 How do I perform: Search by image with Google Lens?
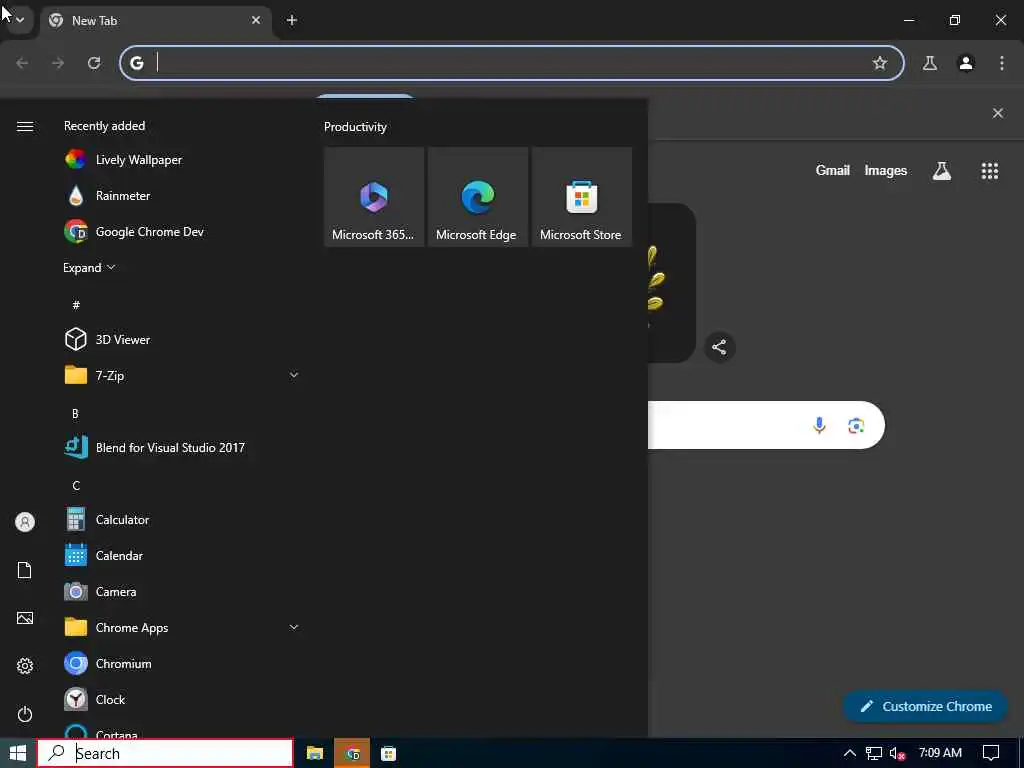click(x=856, y=426)
